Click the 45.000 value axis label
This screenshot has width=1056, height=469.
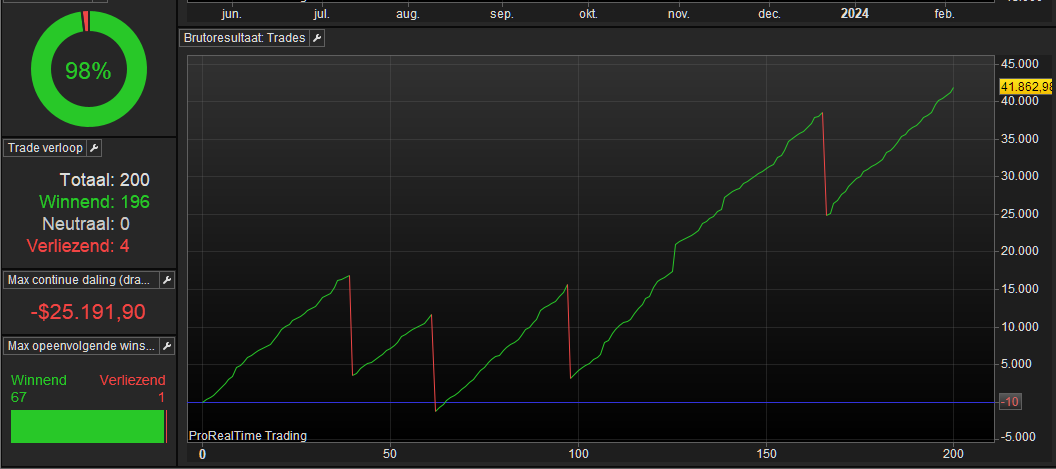[1022, 63]
